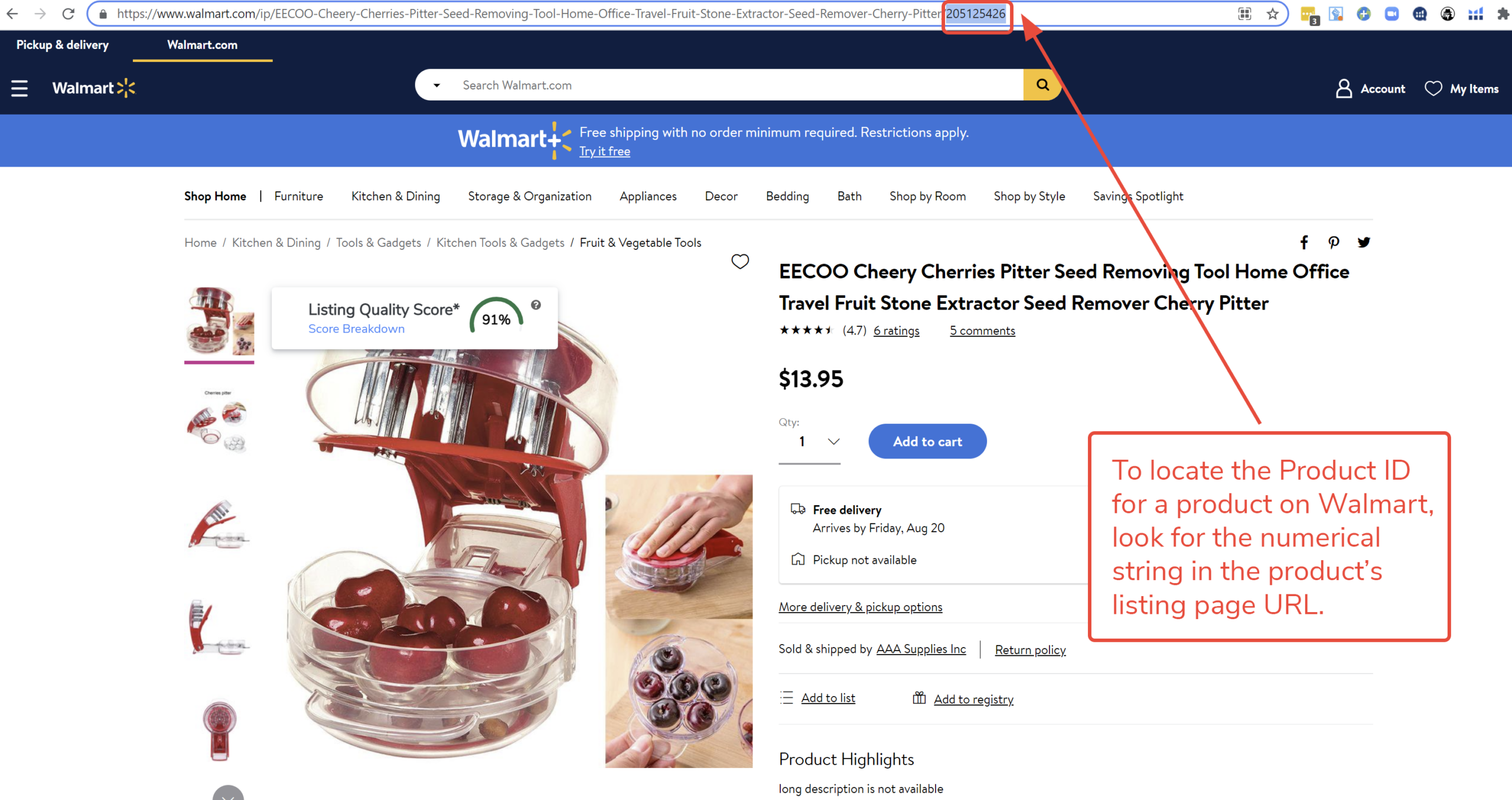Open search department dropdown arrow
Image resolution: width=1512 pixels, height=800 pixels.
[436, 85]
